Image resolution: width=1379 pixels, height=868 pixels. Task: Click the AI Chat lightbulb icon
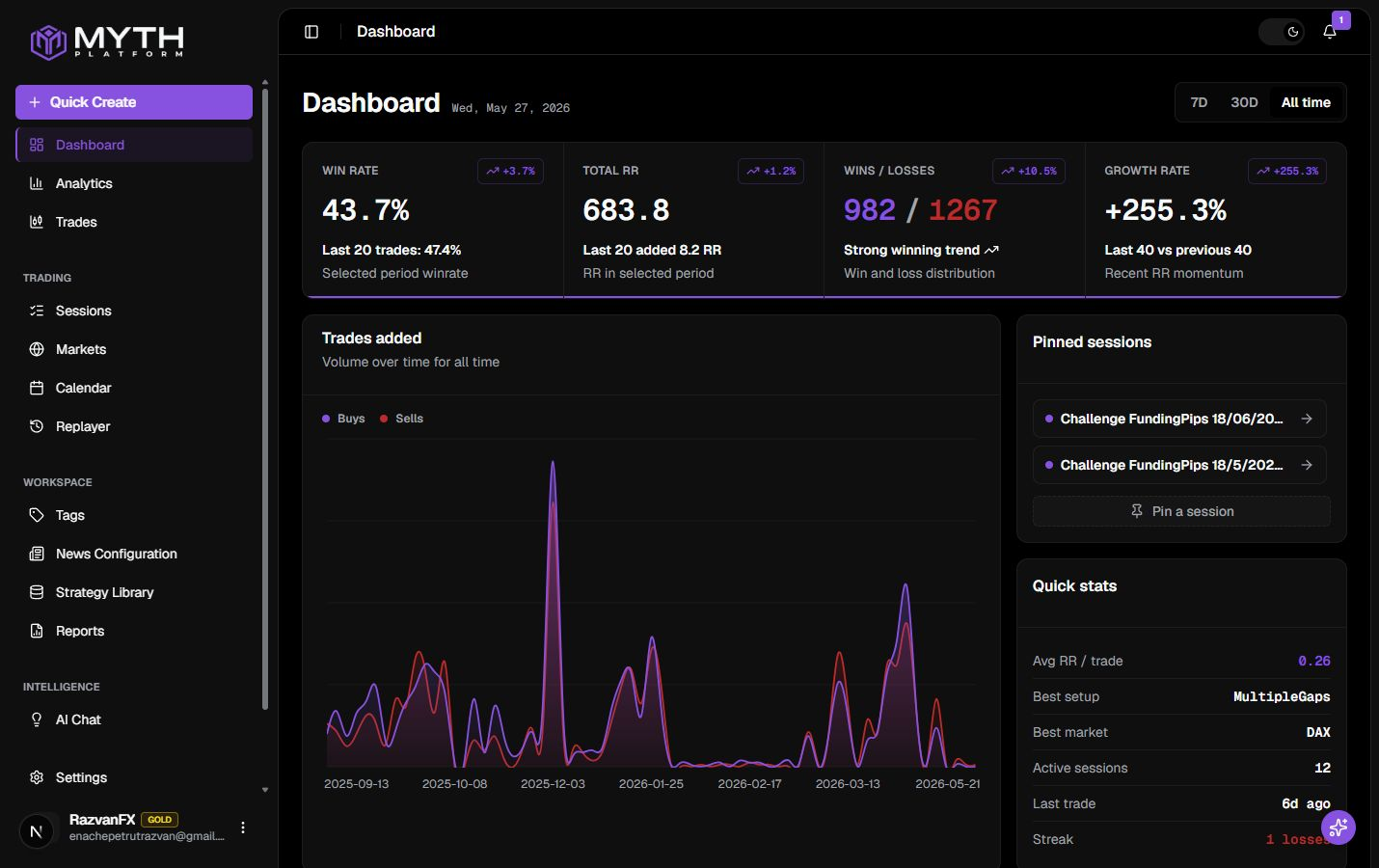click(x=37, y=719)
